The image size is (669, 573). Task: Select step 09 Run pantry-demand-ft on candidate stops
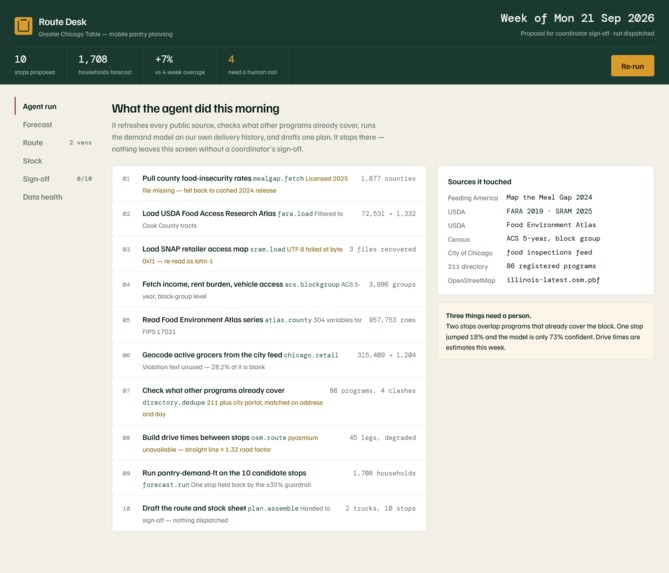(269, 478)
